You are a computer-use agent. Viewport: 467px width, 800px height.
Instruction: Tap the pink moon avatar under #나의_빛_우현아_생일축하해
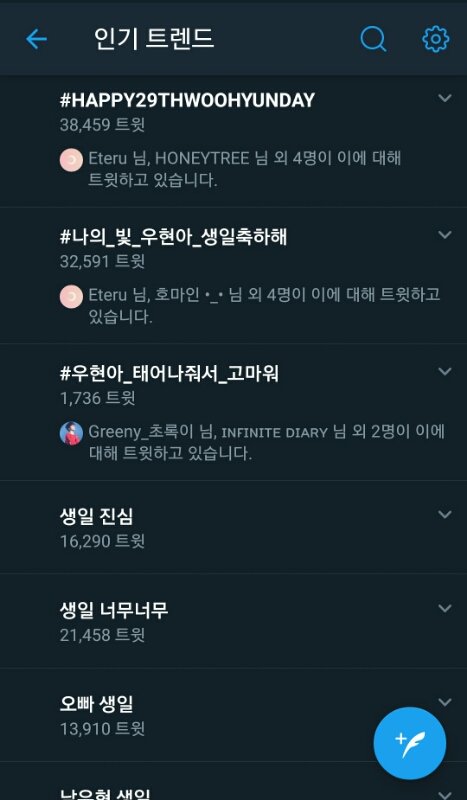[x=71, y=297]
